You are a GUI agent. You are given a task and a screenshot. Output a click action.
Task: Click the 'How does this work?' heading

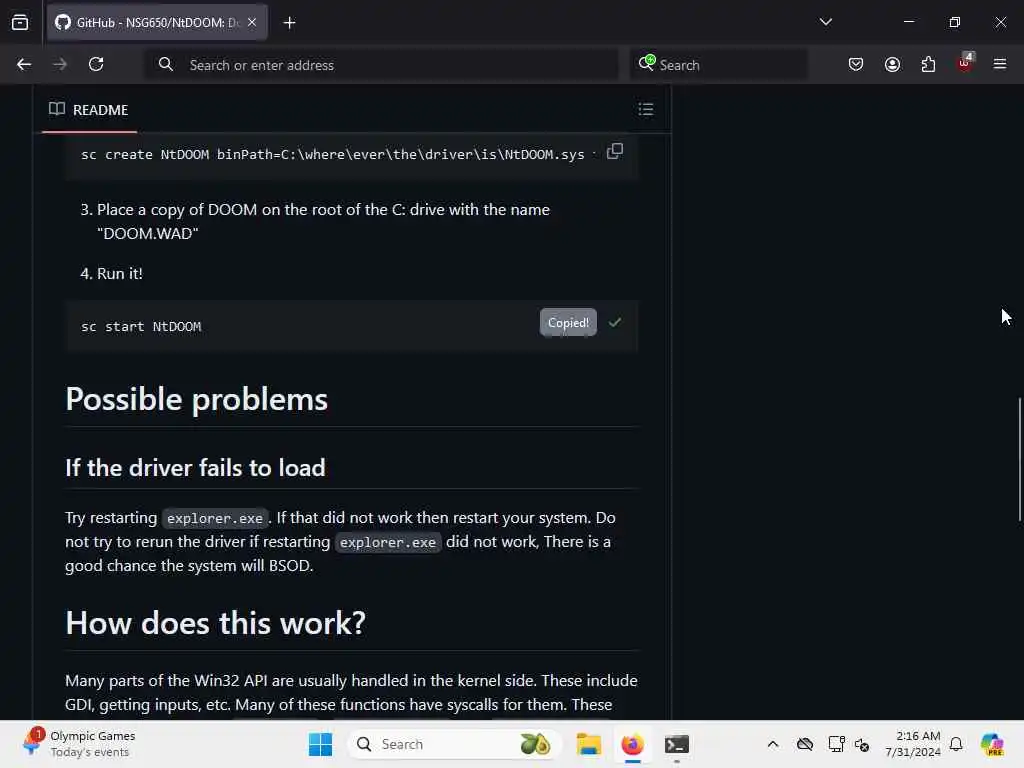click(x=216, y=623)
